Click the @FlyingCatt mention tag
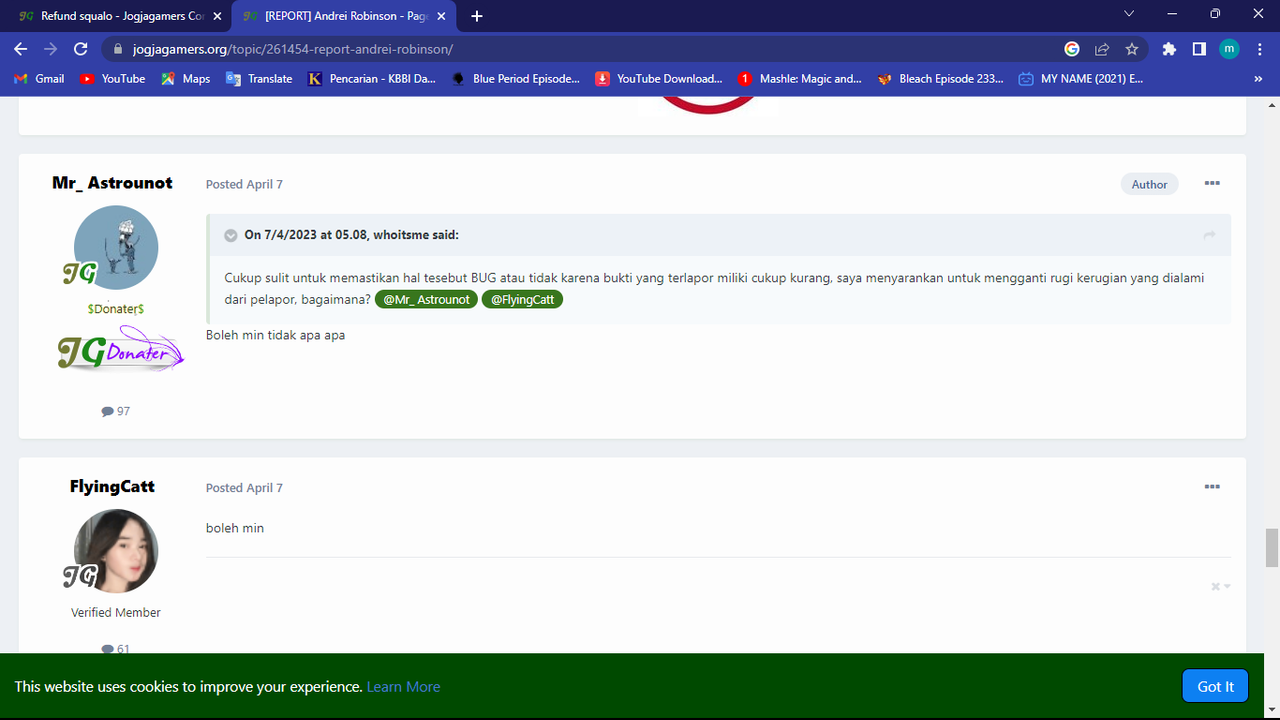Viewport: 1280px width, 720px height. click(522, 299)
